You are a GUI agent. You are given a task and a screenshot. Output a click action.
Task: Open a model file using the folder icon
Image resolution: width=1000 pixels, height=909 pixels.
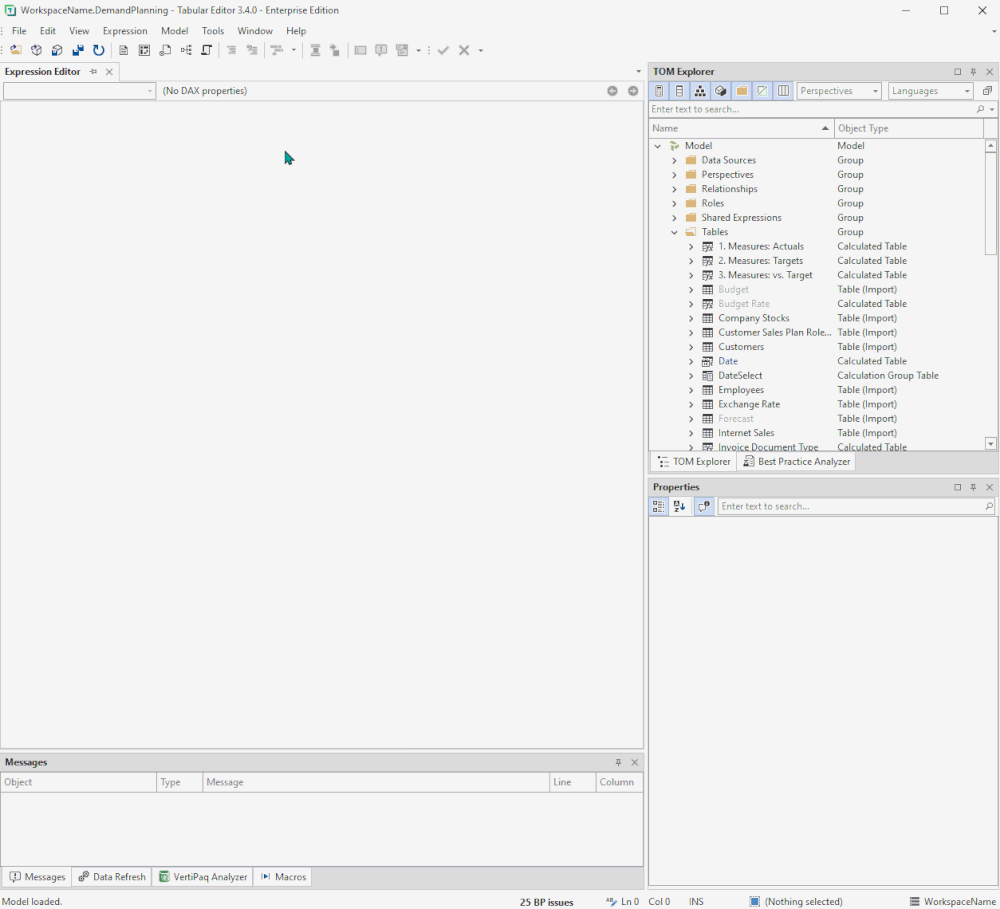click(x=18, y=50)
